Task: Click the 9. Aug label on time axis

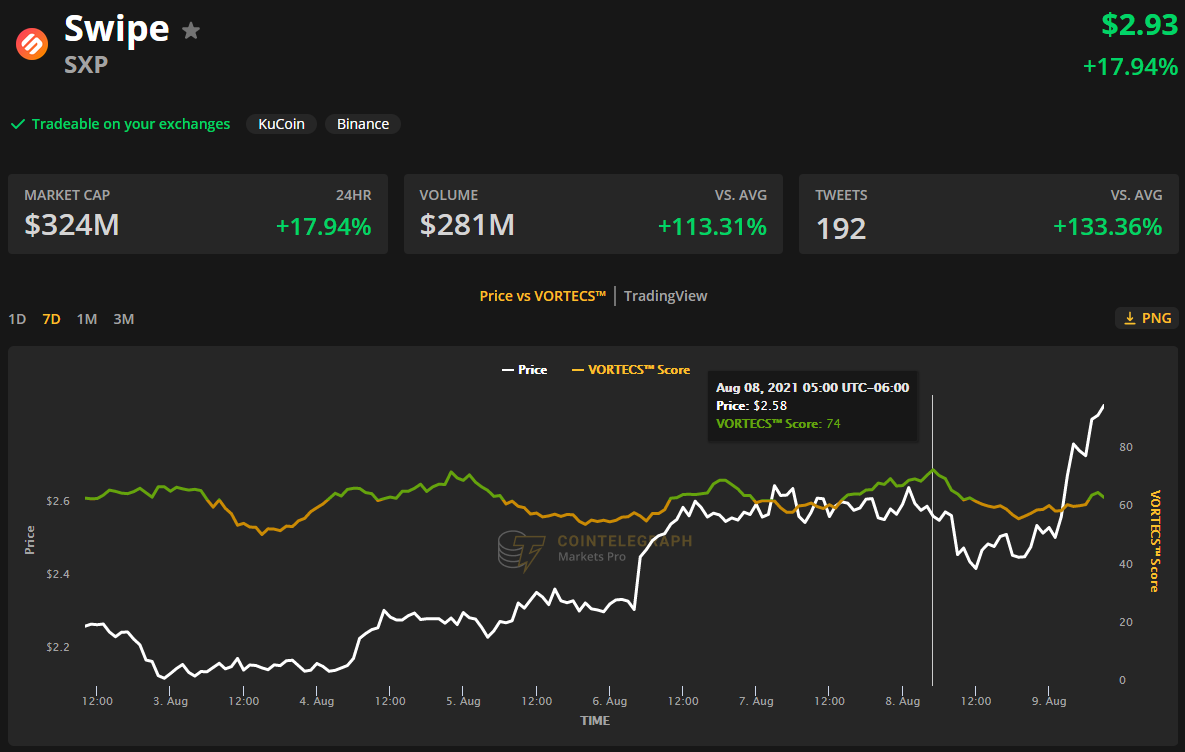Action: click(1048, 701)
